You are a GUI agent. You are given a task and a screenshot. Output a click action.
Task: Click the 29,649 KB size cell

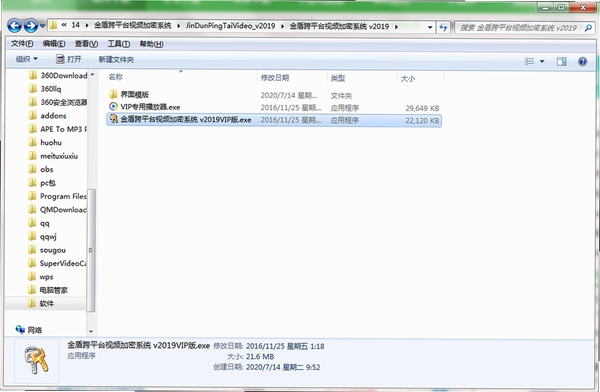point(422,108)
